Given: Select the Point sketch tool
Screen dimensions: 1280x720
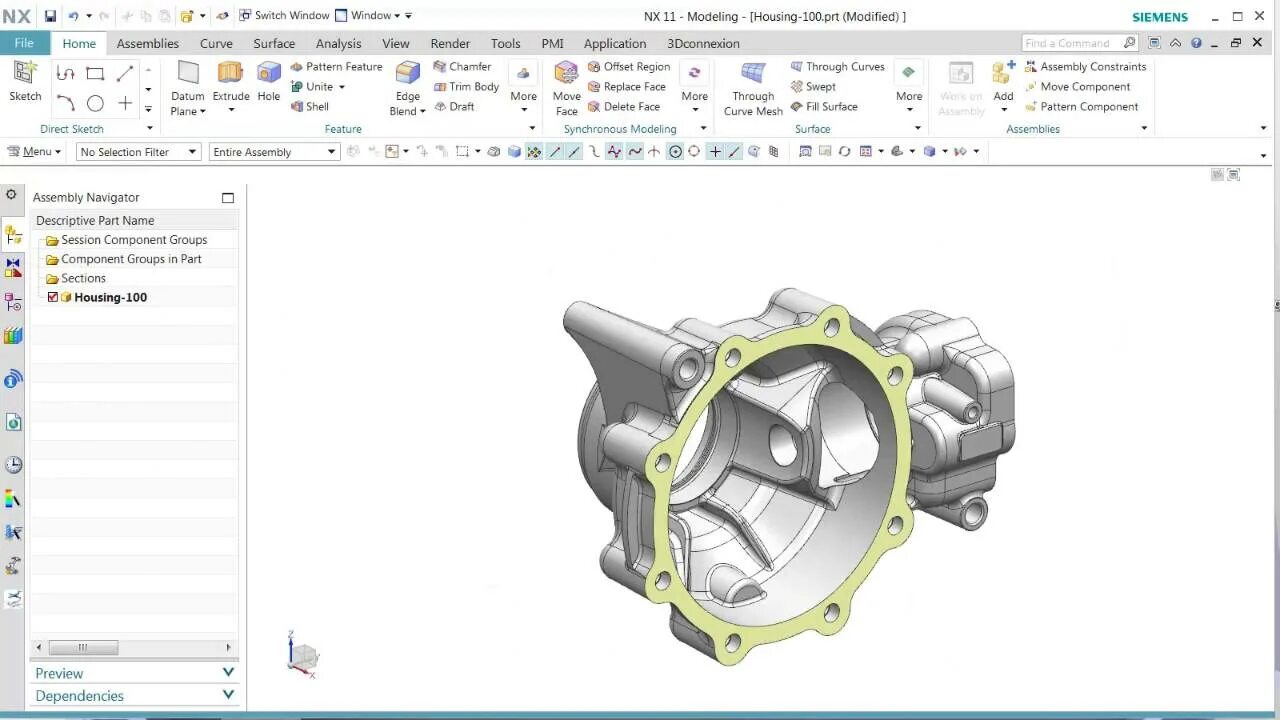Looking at the screenshot, I should click(x=125, y=103).
